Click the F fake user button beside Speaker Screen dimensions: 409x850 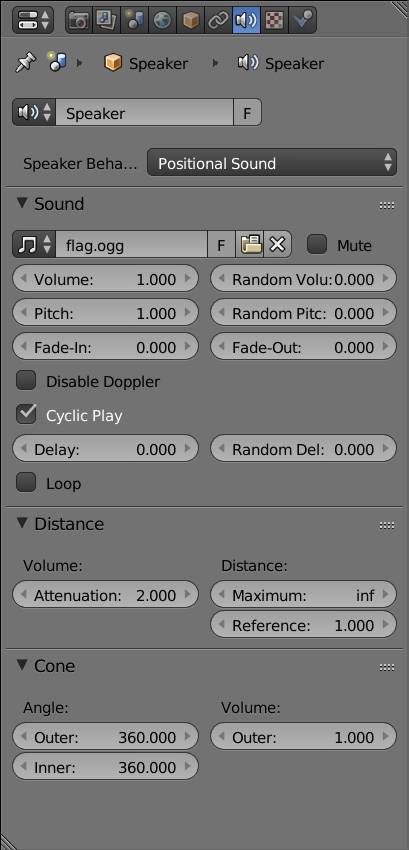(247, 113)
